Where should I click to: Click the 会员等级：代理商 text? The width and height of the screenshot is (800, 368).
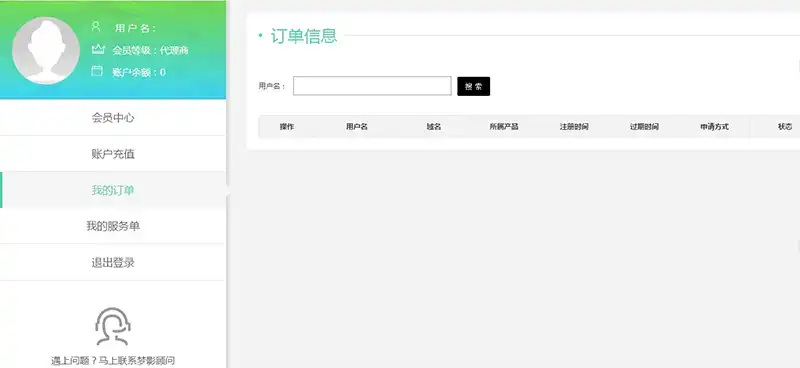click(151, 50)
